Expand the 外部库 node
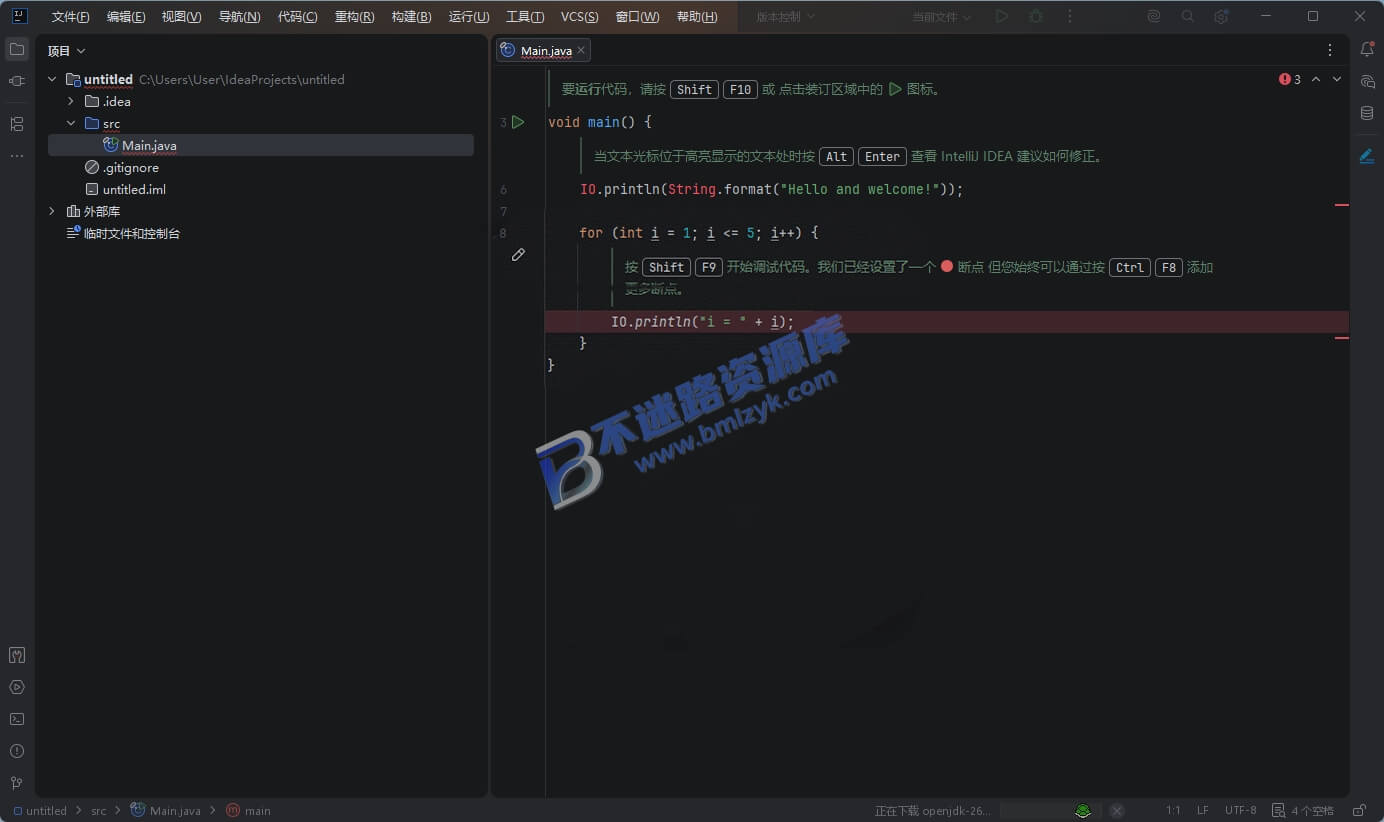1384x822 pixels. click(52, 211)
